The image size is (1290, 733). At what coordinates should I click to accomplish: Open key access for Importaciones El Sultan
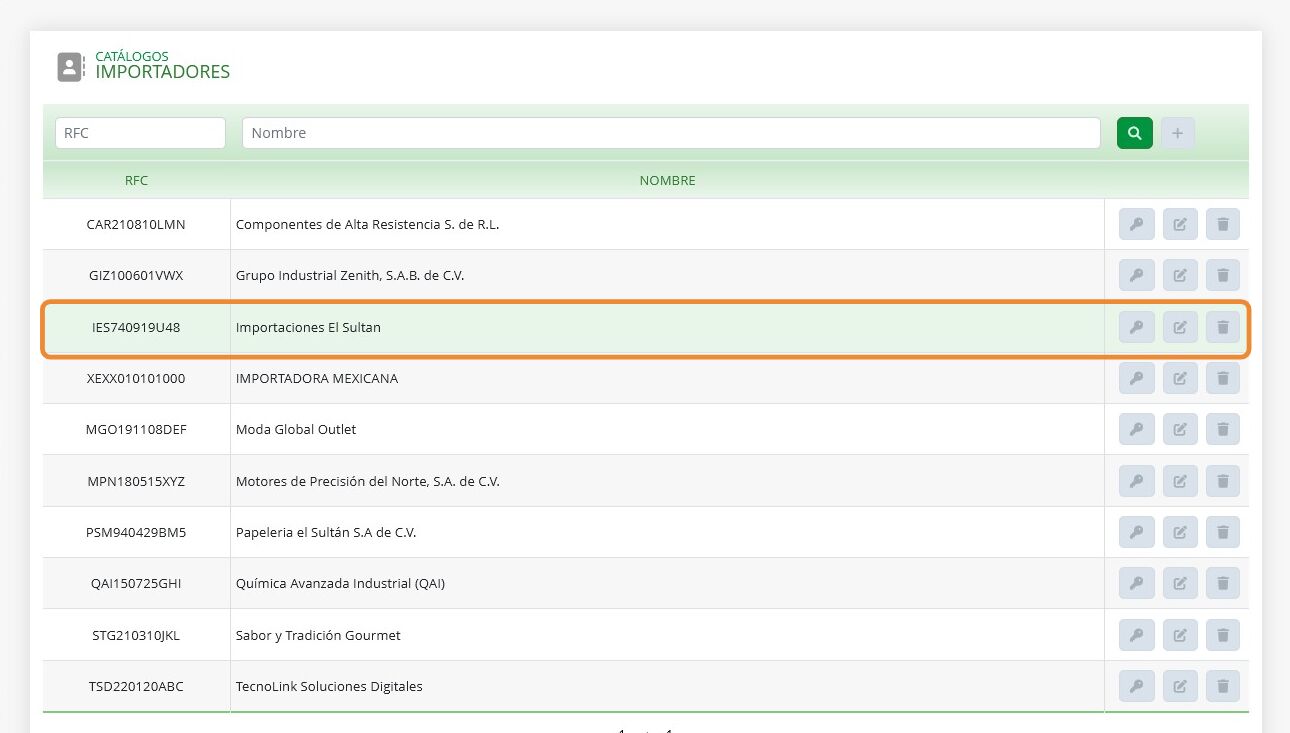click(x=1136, y=327)
